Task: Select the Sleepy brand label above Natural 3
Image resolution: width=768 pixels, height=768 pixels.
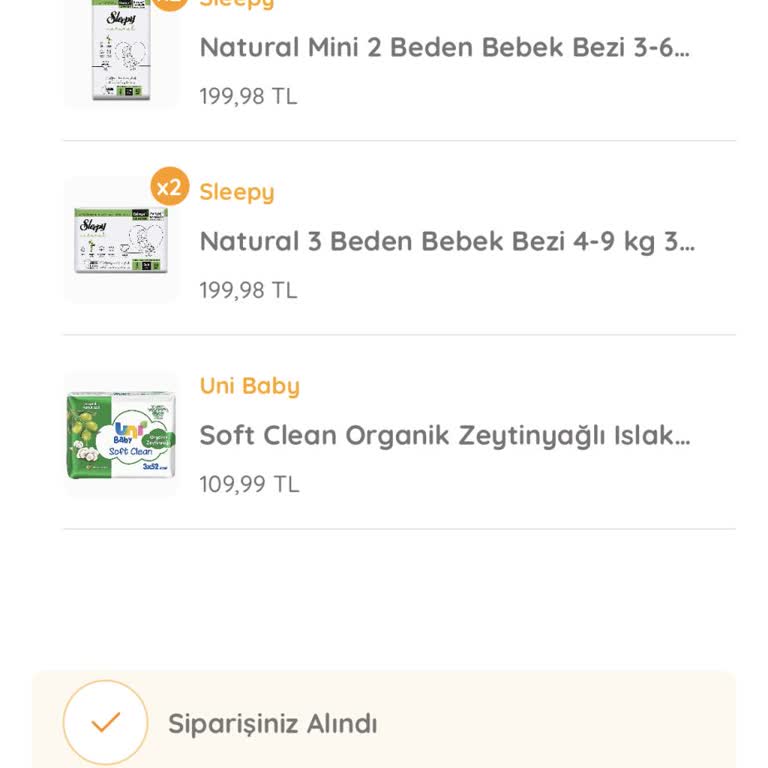Action: point(237,192)
